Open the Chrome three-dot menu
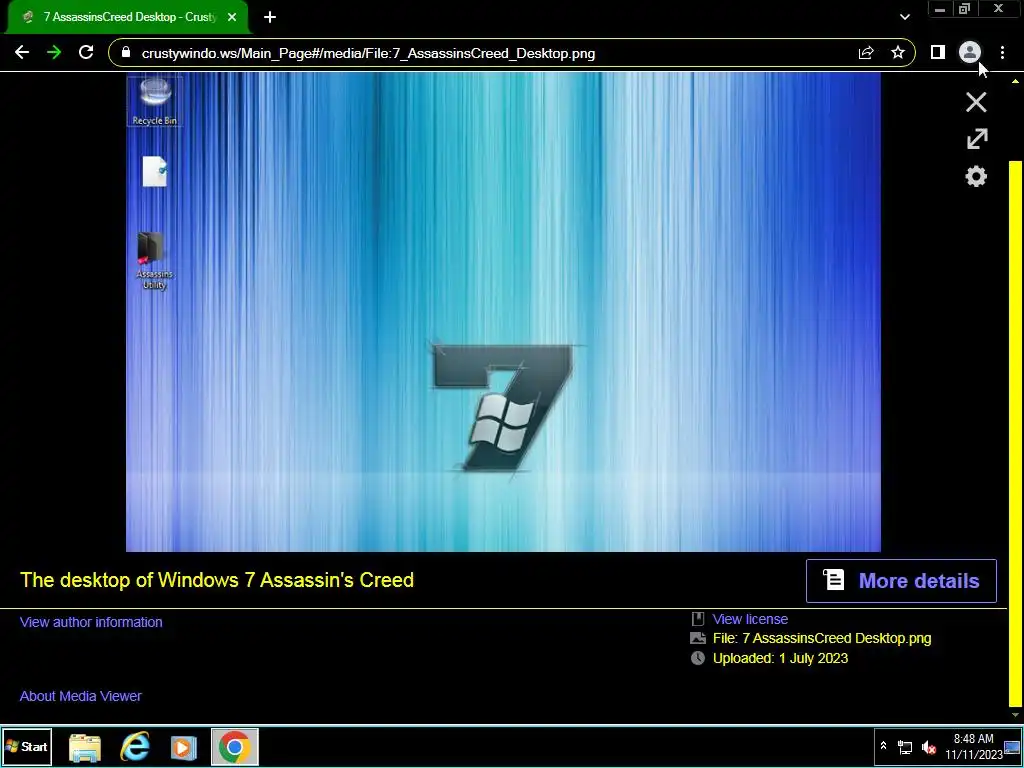The width and height of the screenshot is (1024, 768). (1002, 52)
